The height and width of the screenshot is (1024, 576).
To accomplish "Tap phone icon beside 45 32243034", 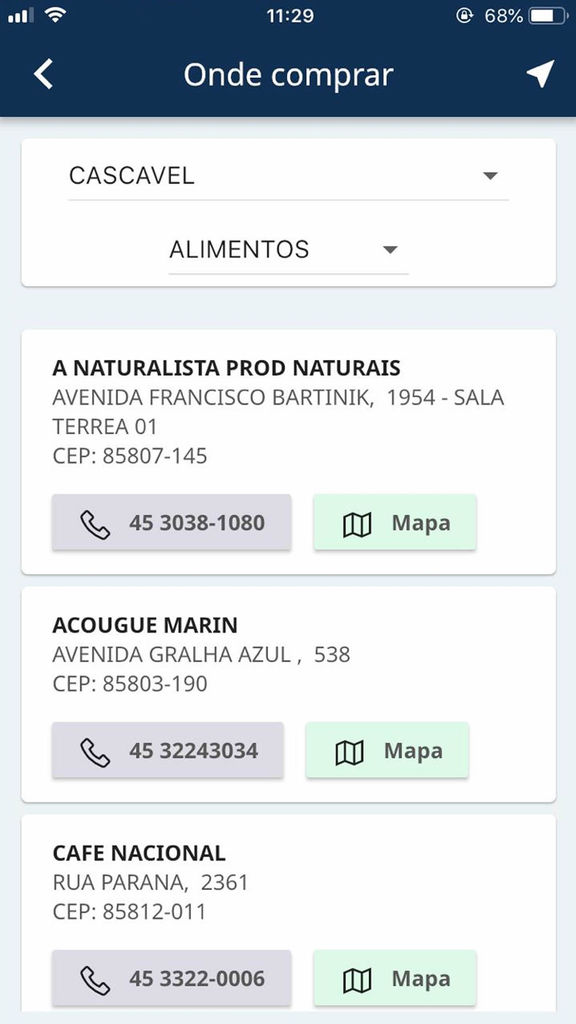I will coord(95,752).
